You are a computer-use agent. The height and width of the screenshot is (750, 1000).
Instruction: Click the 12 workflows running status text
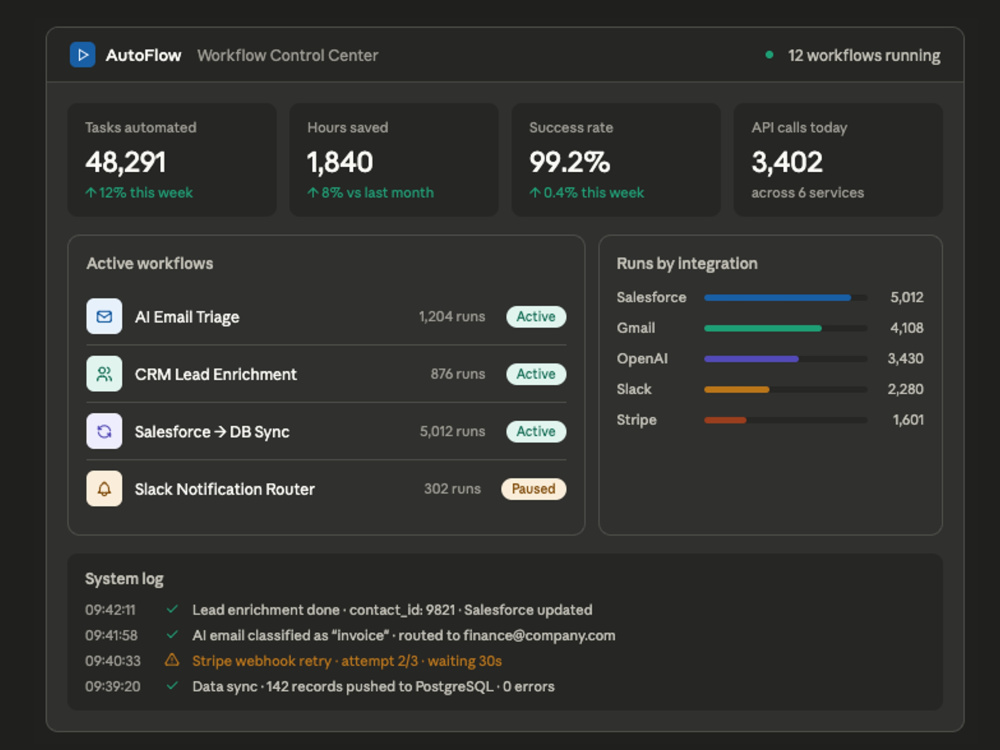coord(864,55)
